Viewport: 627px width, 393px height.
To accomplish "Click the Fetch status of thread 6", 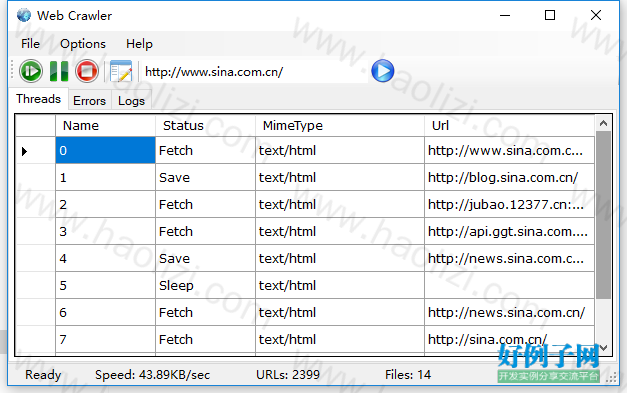I will (x=205, y=312).
